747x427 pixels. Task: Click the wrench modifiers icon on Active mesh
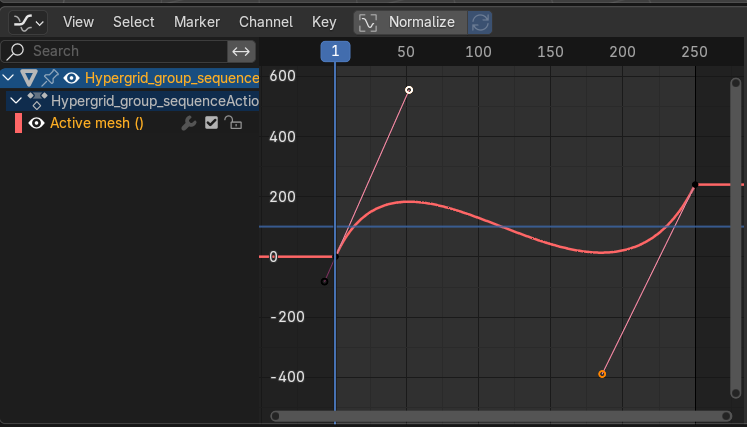(x=187, y=124)
